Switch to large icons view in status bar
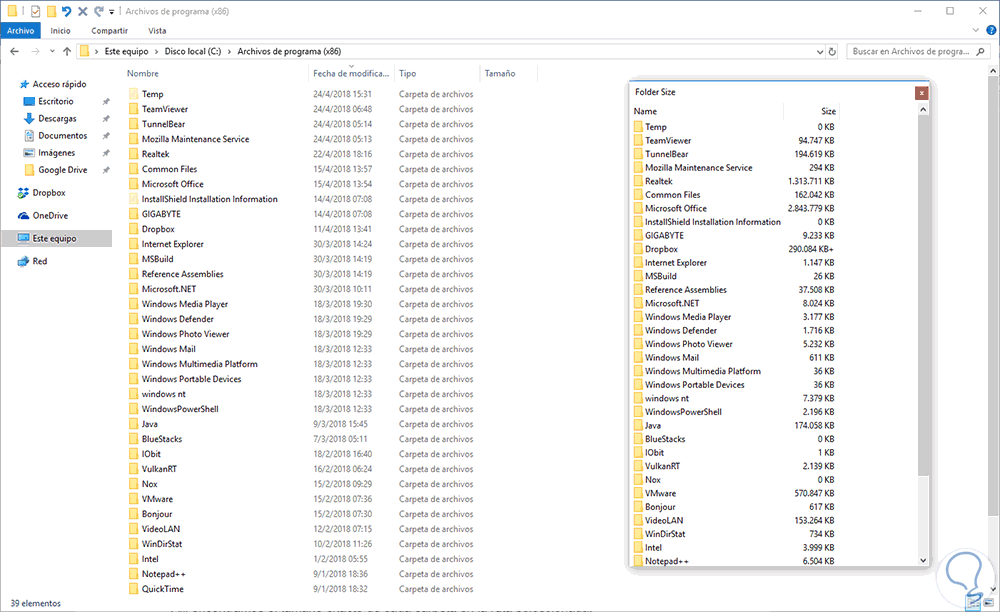 989,602
